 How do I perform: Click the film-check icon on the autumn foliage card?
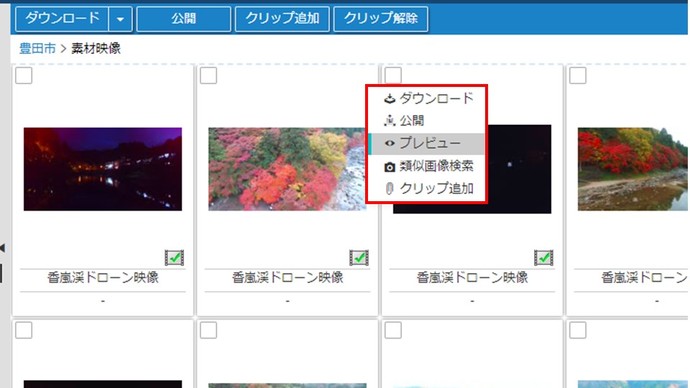359,258
